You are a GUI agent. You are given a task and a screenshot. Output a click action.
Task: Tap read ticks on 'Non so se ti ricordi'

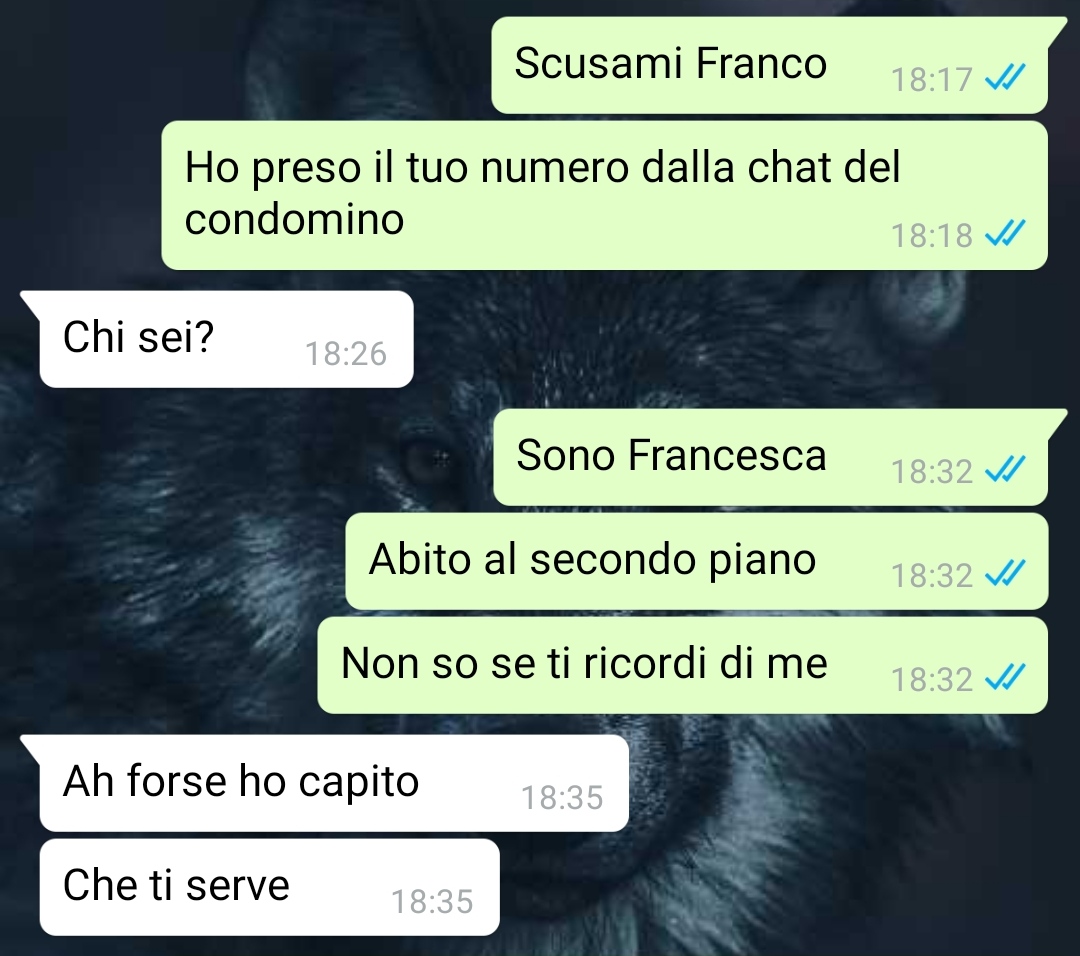[1005, 678]
